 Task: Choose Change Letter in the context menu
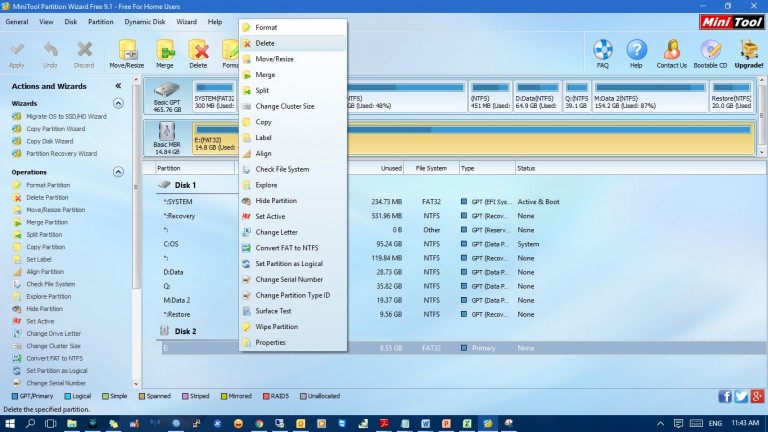pos(293,232)
